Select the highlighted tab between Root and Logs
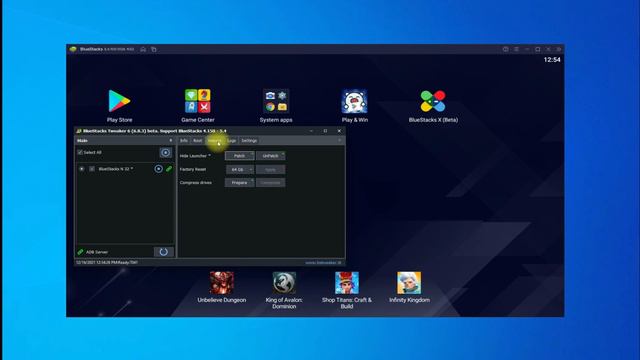Viewport: 640px width, 360px height. (215, 140)
